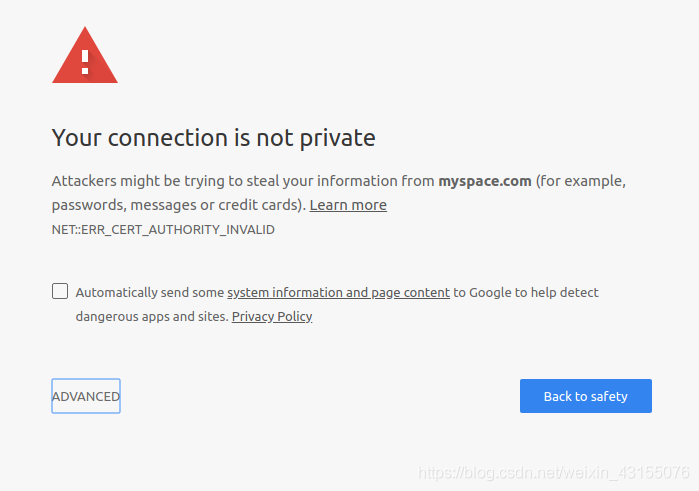Follow the system information and page content link

coord(338,292)
